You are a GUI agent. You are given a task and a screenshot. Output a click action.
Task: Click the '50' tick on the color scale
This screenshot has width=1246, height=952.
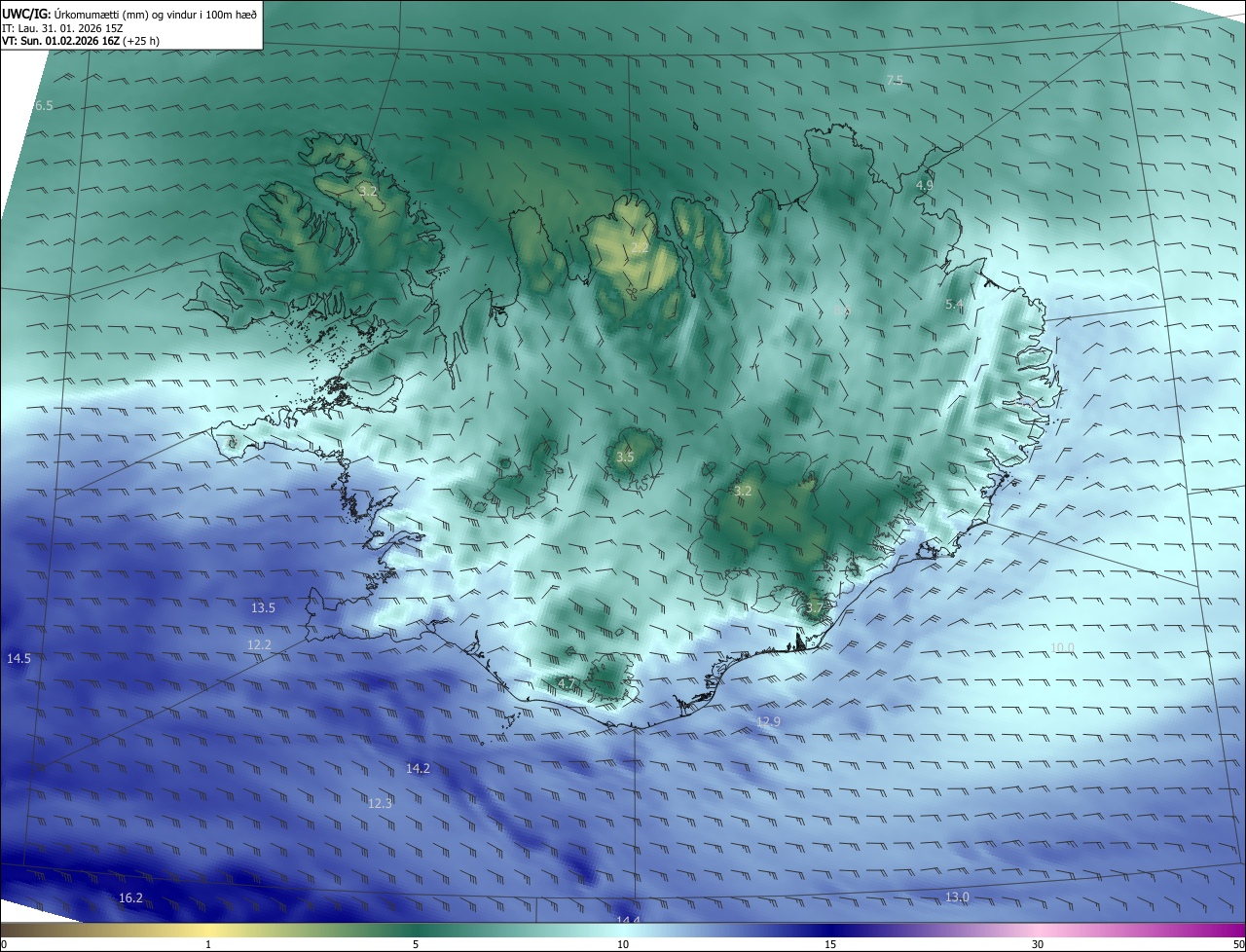pyautogui.click(x=1238, y=944)
